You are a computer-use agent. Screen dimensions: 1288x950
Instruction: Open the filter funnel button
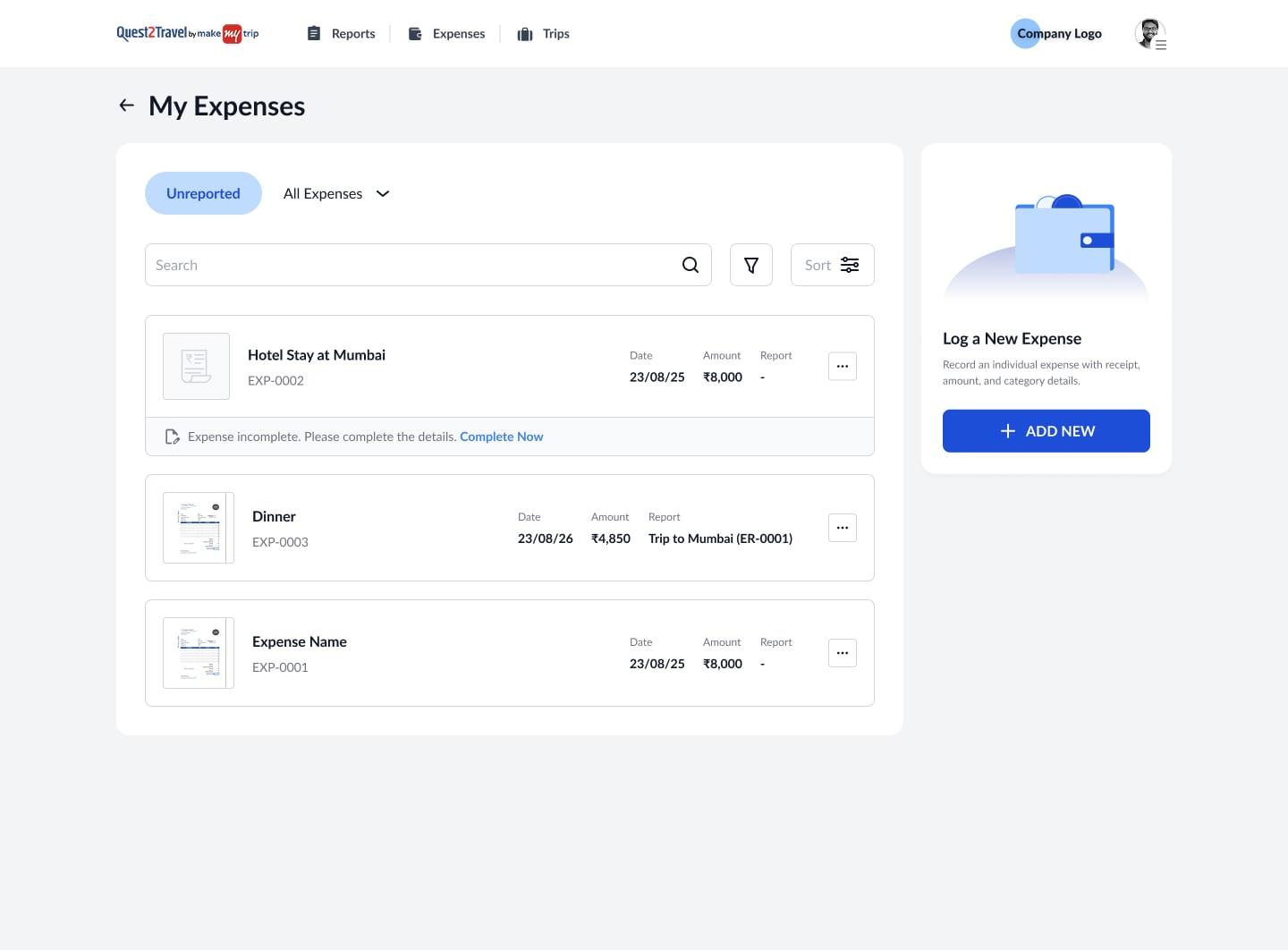coord(751,265)
